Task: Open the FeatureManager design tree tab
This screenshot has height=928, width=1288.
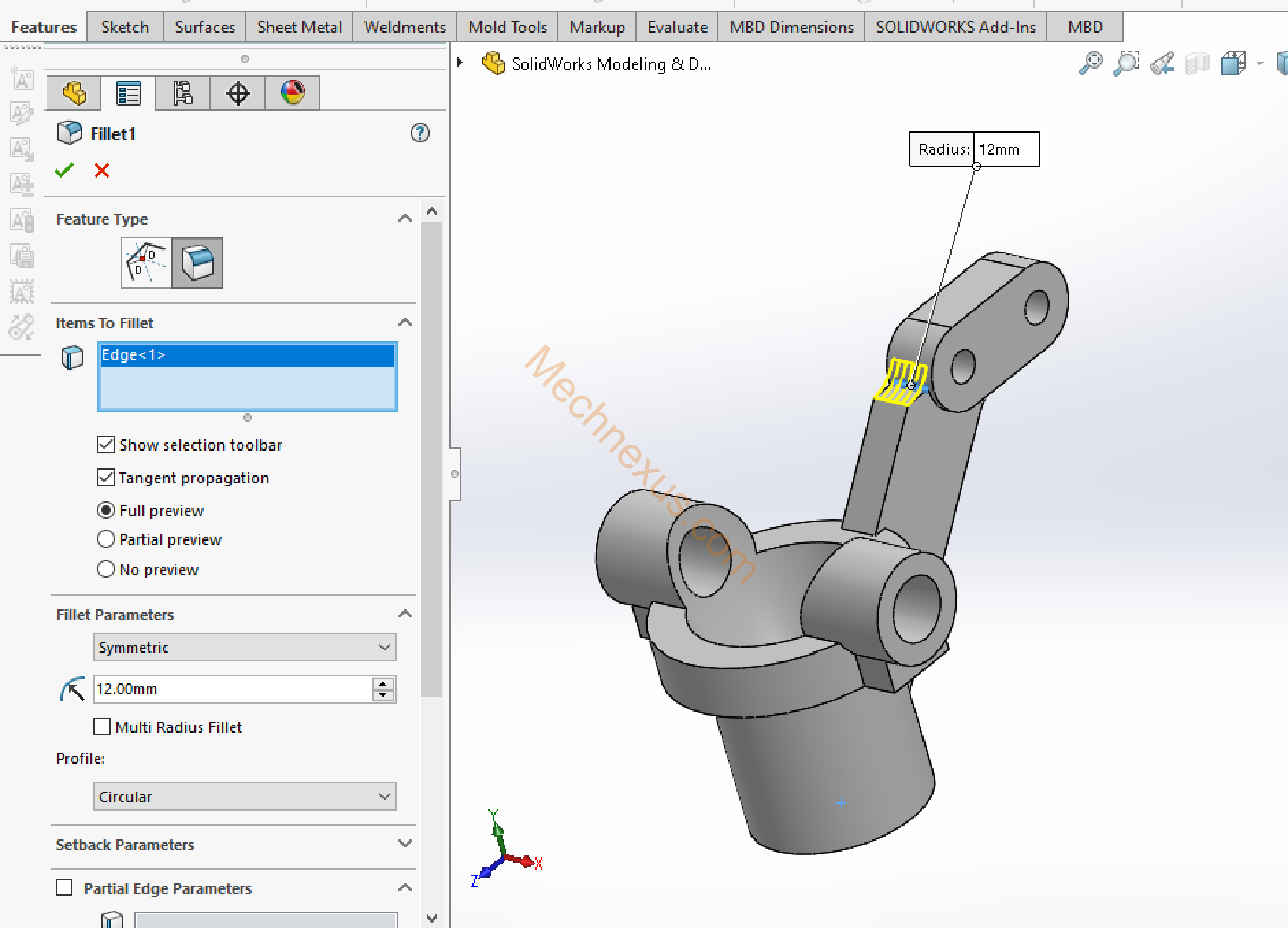Action: point(74,93)
